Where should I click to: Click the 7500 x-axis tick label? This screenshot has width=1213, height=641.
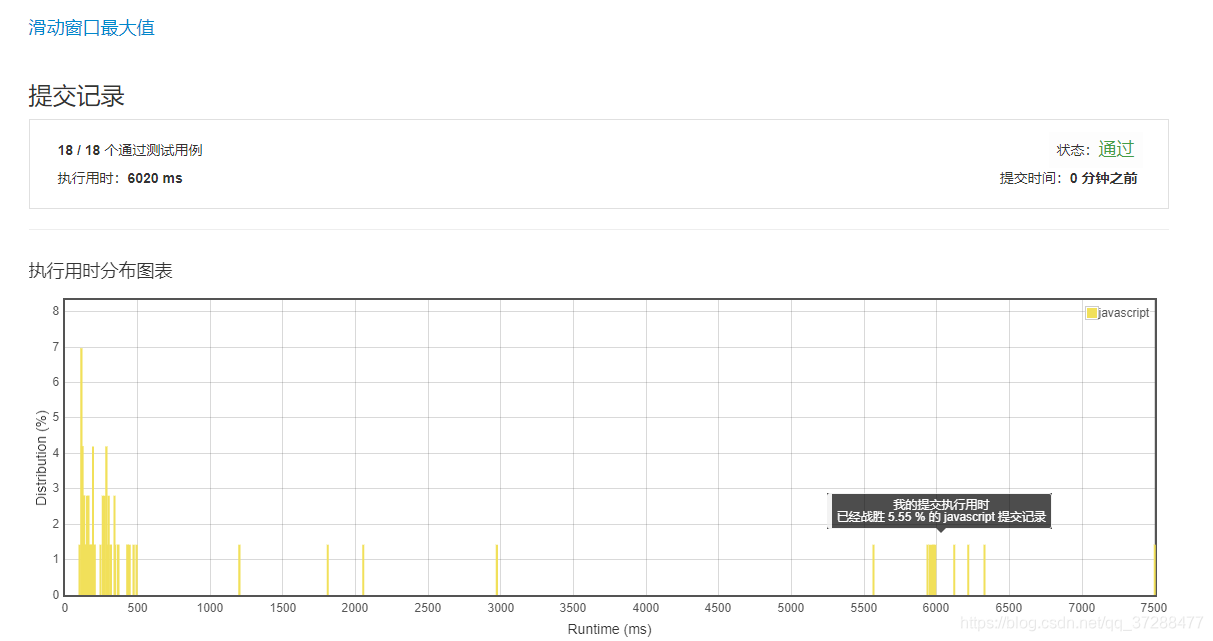[x=1154, y=607]
